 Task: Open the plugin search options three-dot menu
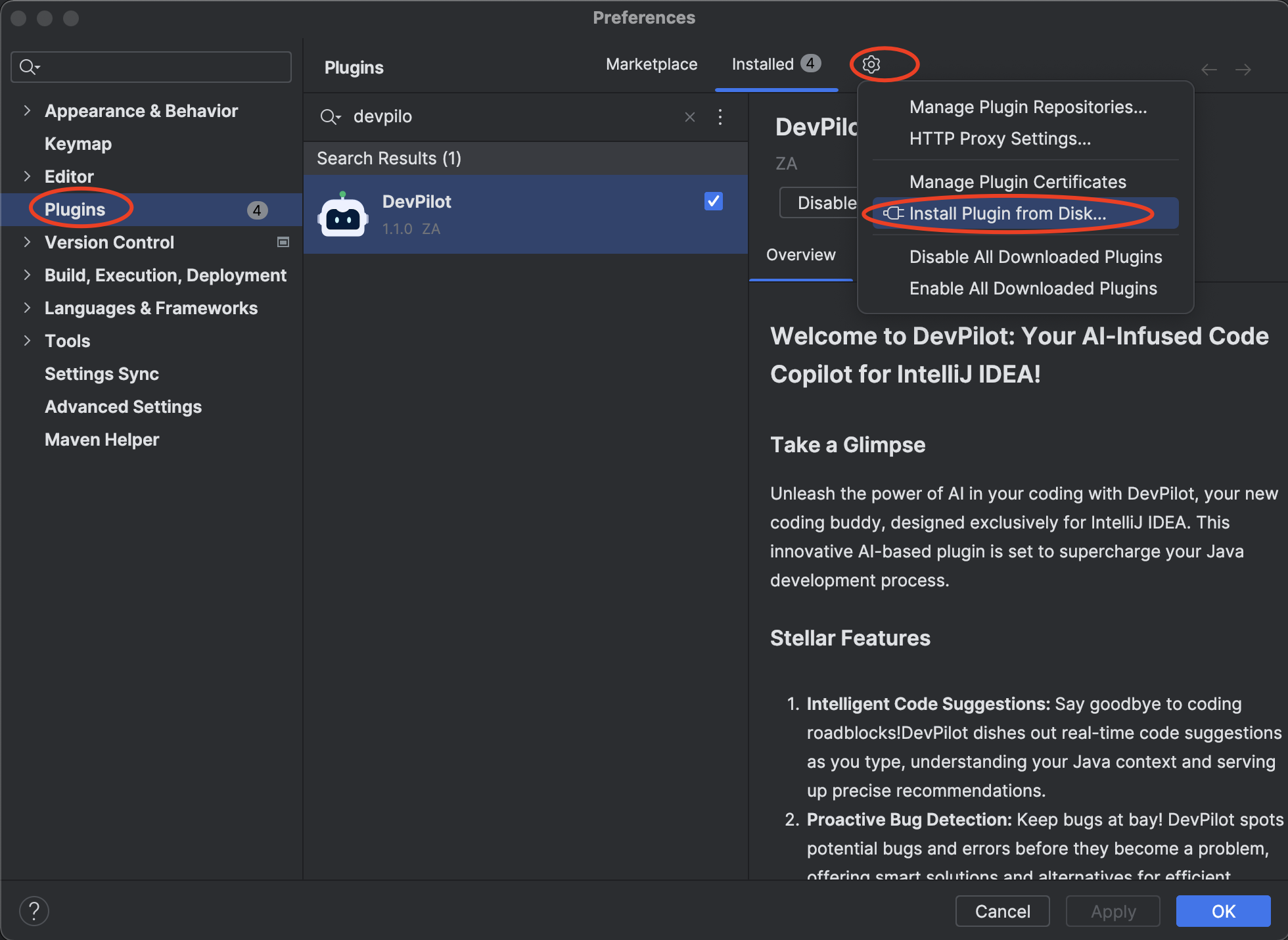(720, 117)
